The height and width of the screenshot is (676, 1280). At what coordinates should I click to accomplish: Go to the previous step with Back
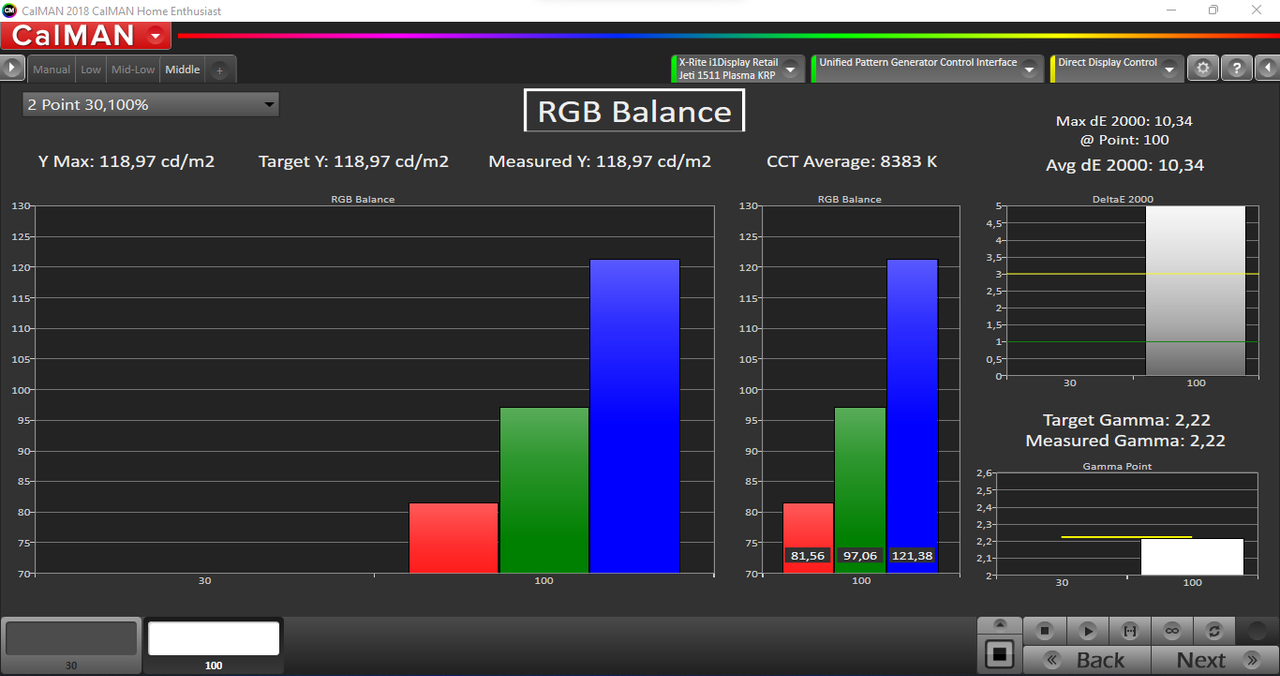pos(1087,660)
